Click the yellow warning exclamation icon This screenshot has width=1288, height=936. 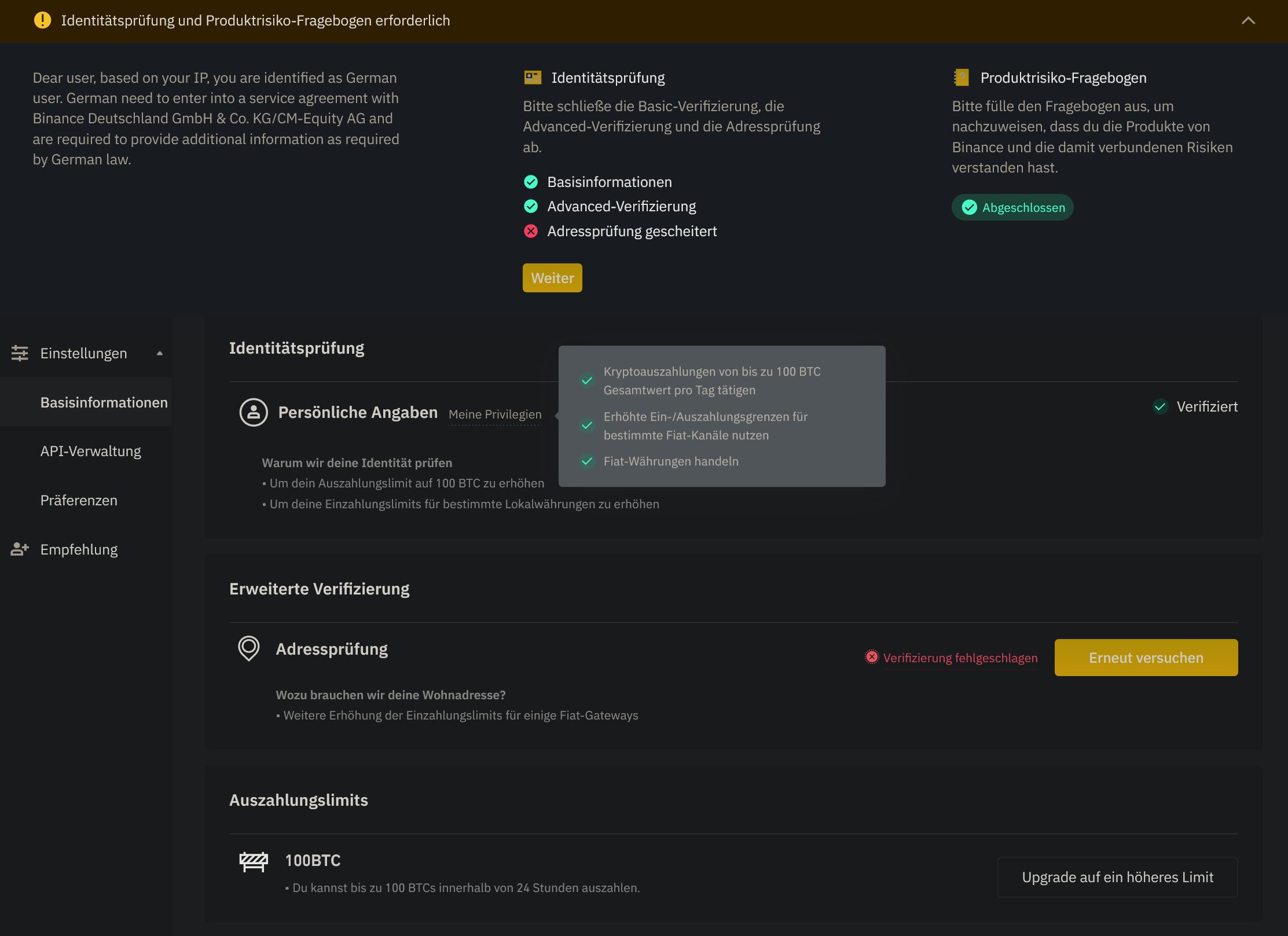(42, 20)
